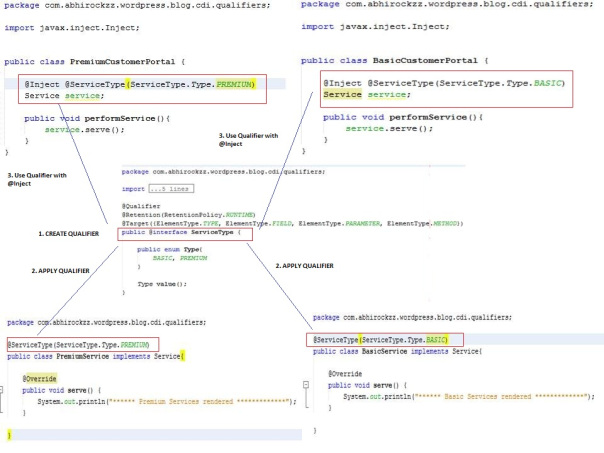Click @Inject annotation in PremiumCustomerPortal class
This screenshot has height=453, width=604.
point(40,84)
